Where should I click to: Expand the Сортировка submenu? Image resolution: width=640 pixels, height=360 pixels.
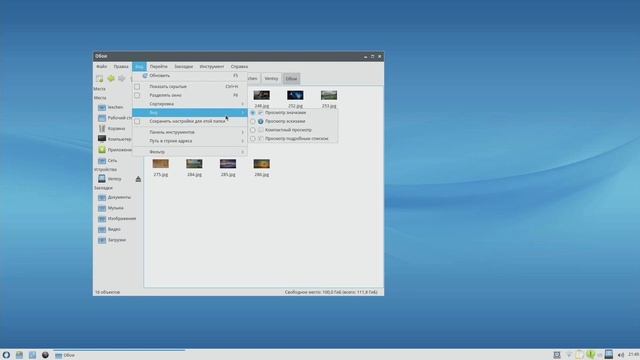pos(190,104)
